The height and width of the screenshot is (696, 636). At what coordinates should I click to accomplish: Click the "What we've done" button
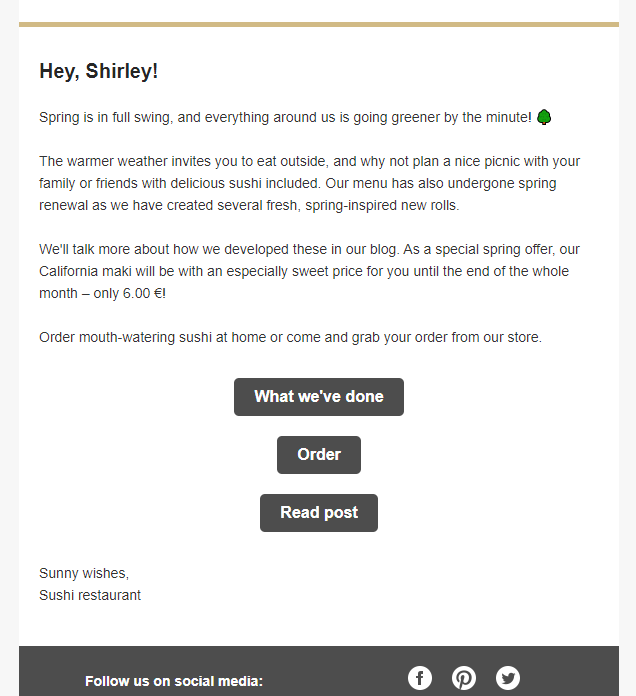click(319, 397)
